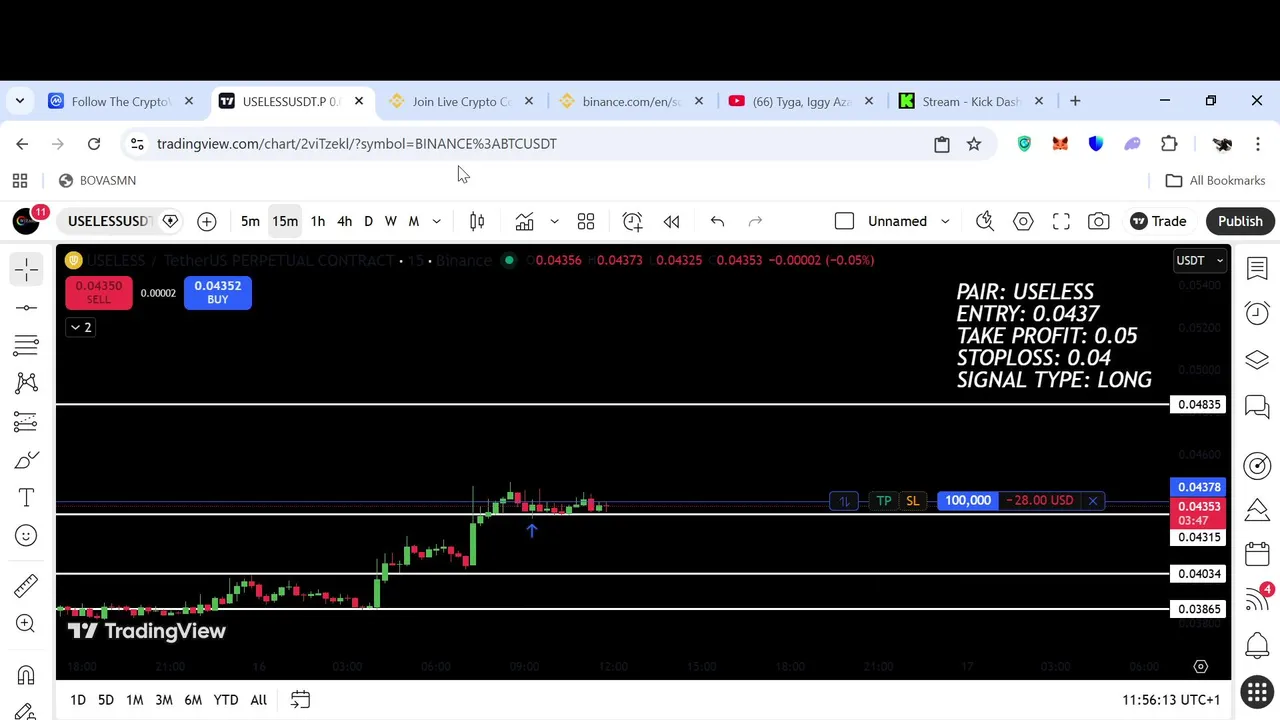Viewport: 1280px width, 720px height.
Task: Open the watchlist panel in right sidebar
Action: (1257, 268)
